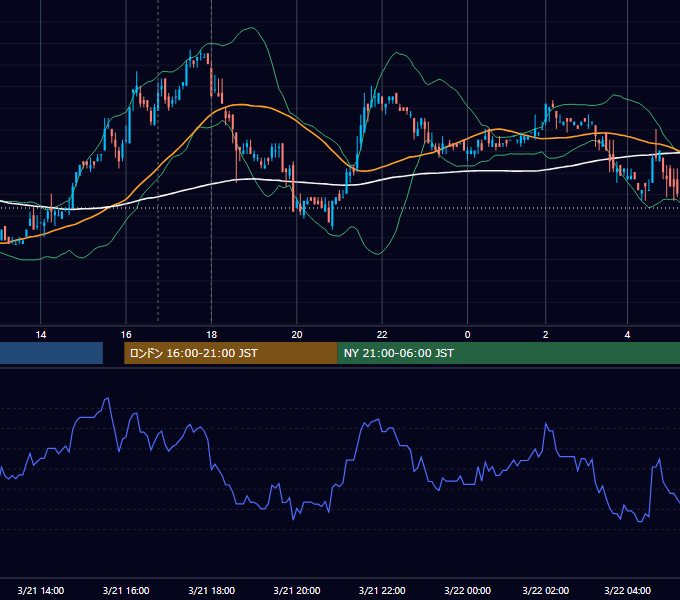Click the 3/21 14:00 date label
This screenshot has height=600, width=680.
click(x=41, y=590)
